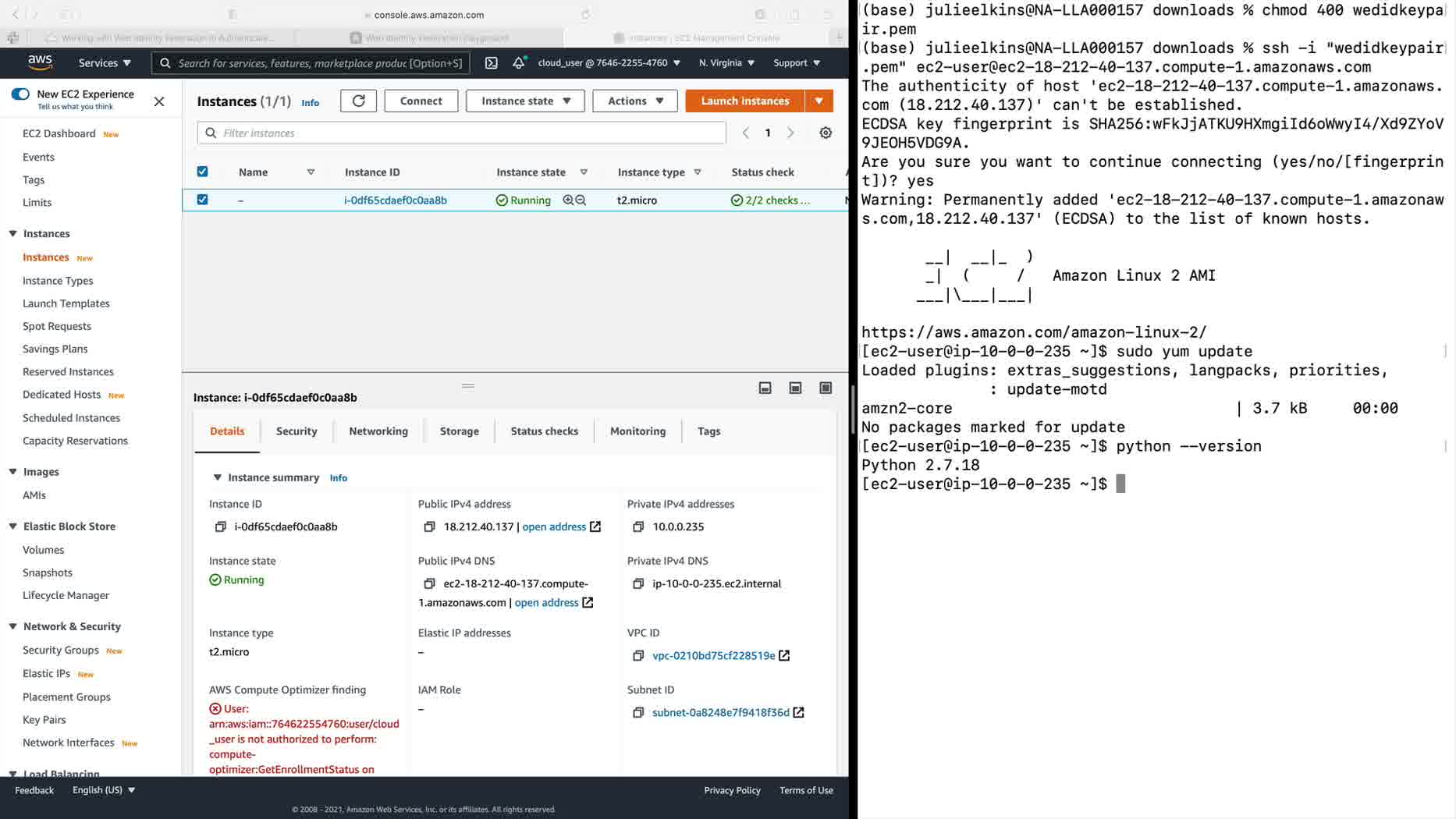Copy the Public IPv4 DNS name

click(429, 584)
